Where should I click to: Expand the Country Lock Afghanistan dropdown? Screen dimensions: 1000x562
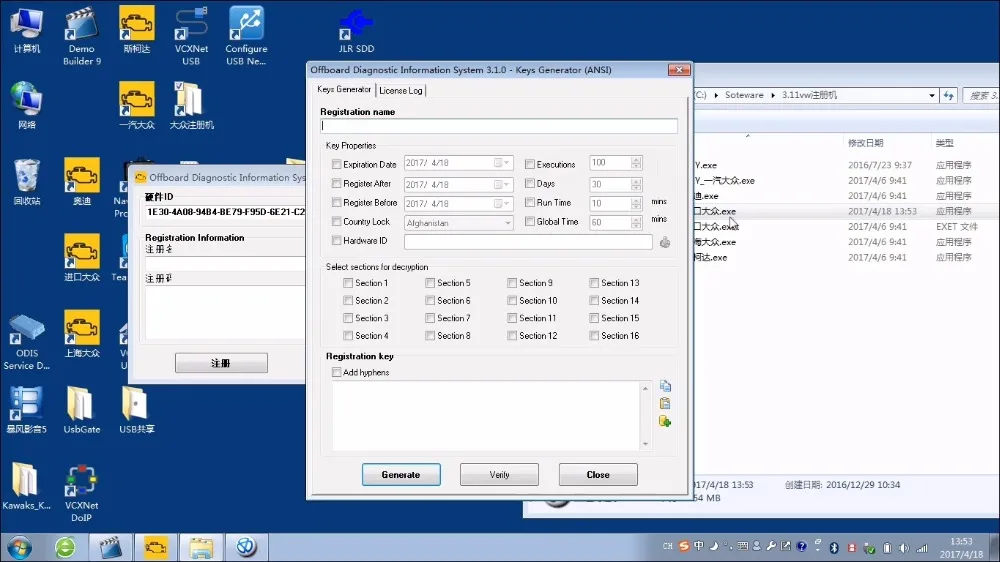coord(508,223)
